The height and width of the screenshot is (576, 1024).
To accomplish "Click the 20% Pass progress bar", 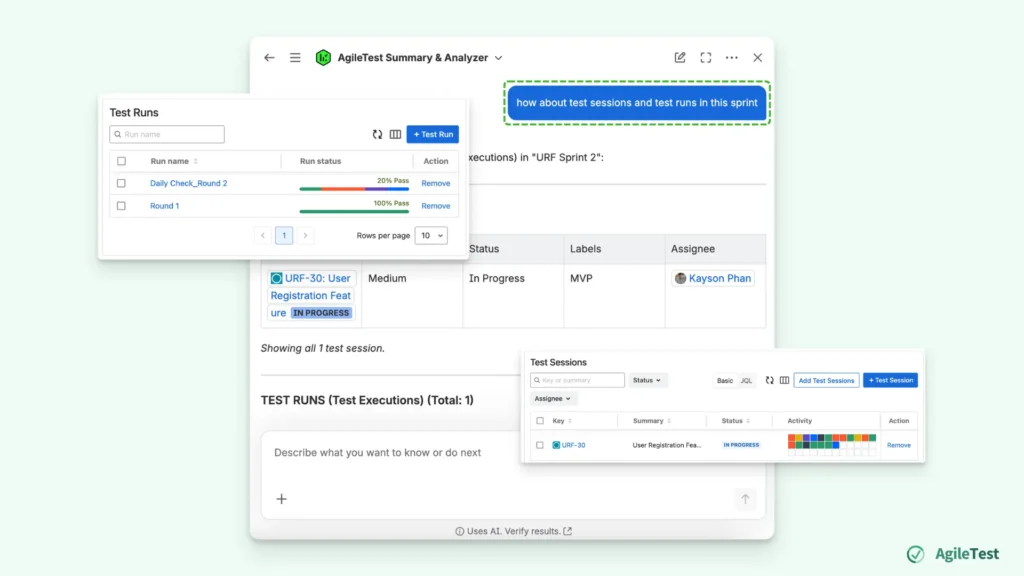I will (x=354, y=189).
